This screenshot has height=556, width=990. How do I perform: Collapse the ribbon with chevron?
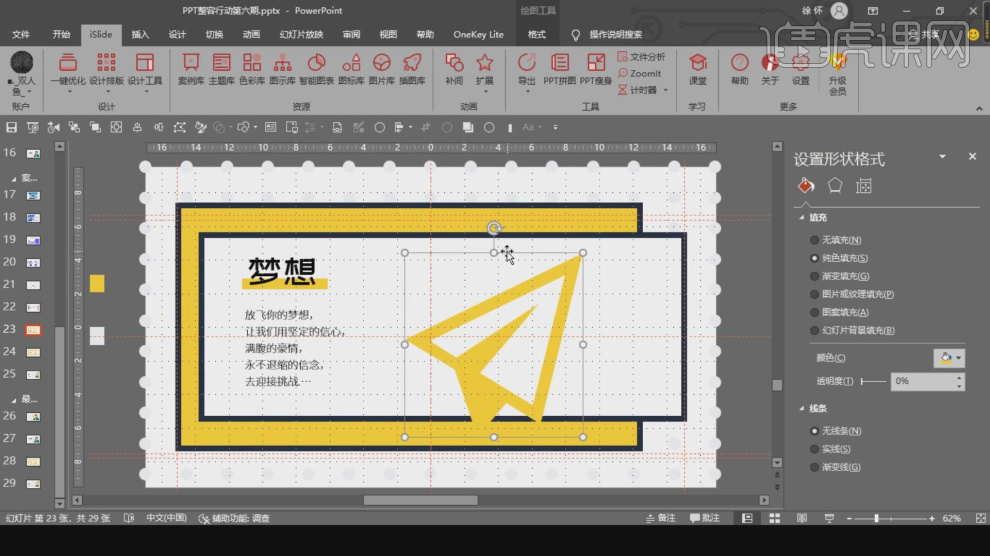tap(979, 109)
